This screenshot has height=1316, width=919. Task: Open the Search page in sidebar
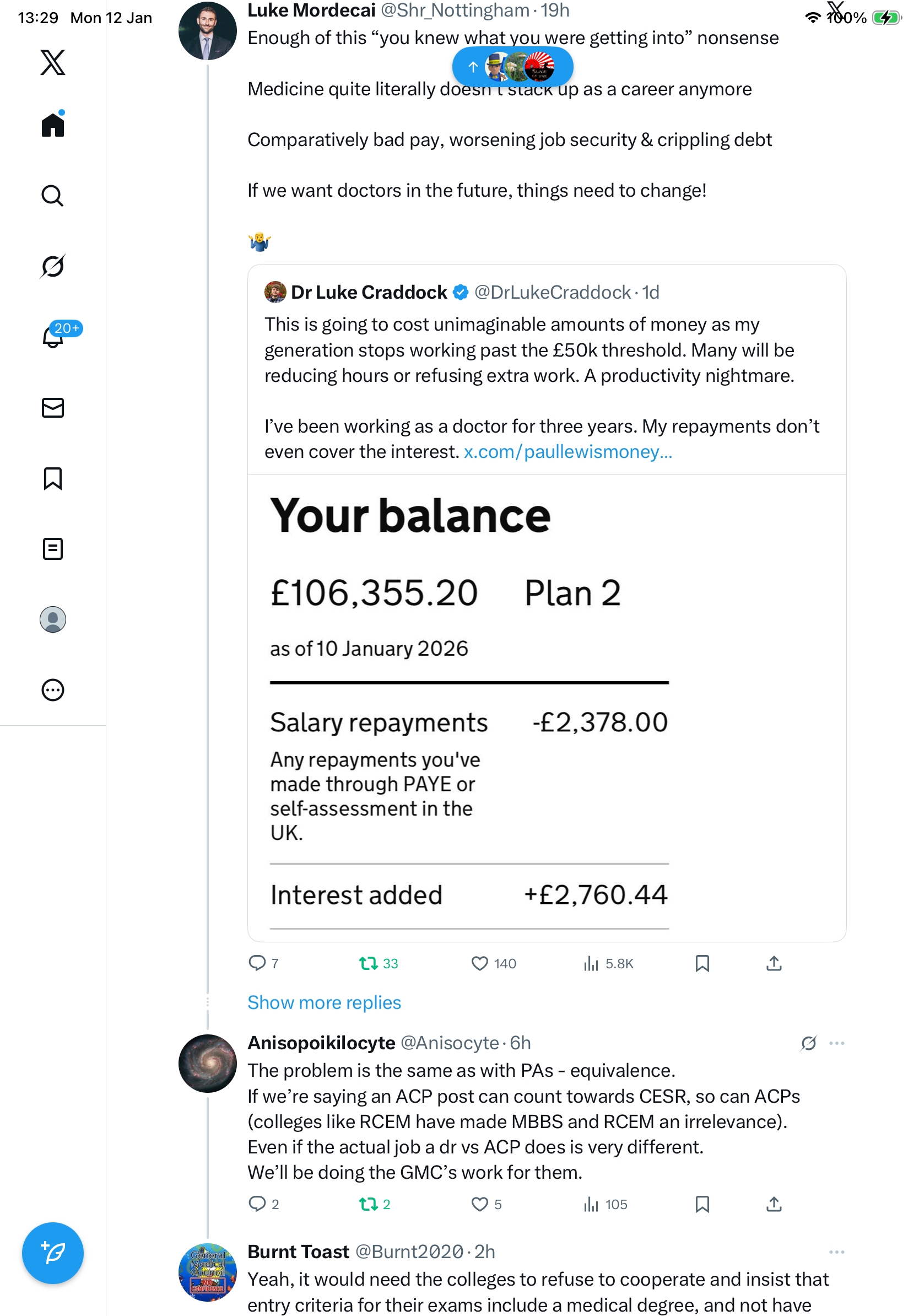pos(53,196)
